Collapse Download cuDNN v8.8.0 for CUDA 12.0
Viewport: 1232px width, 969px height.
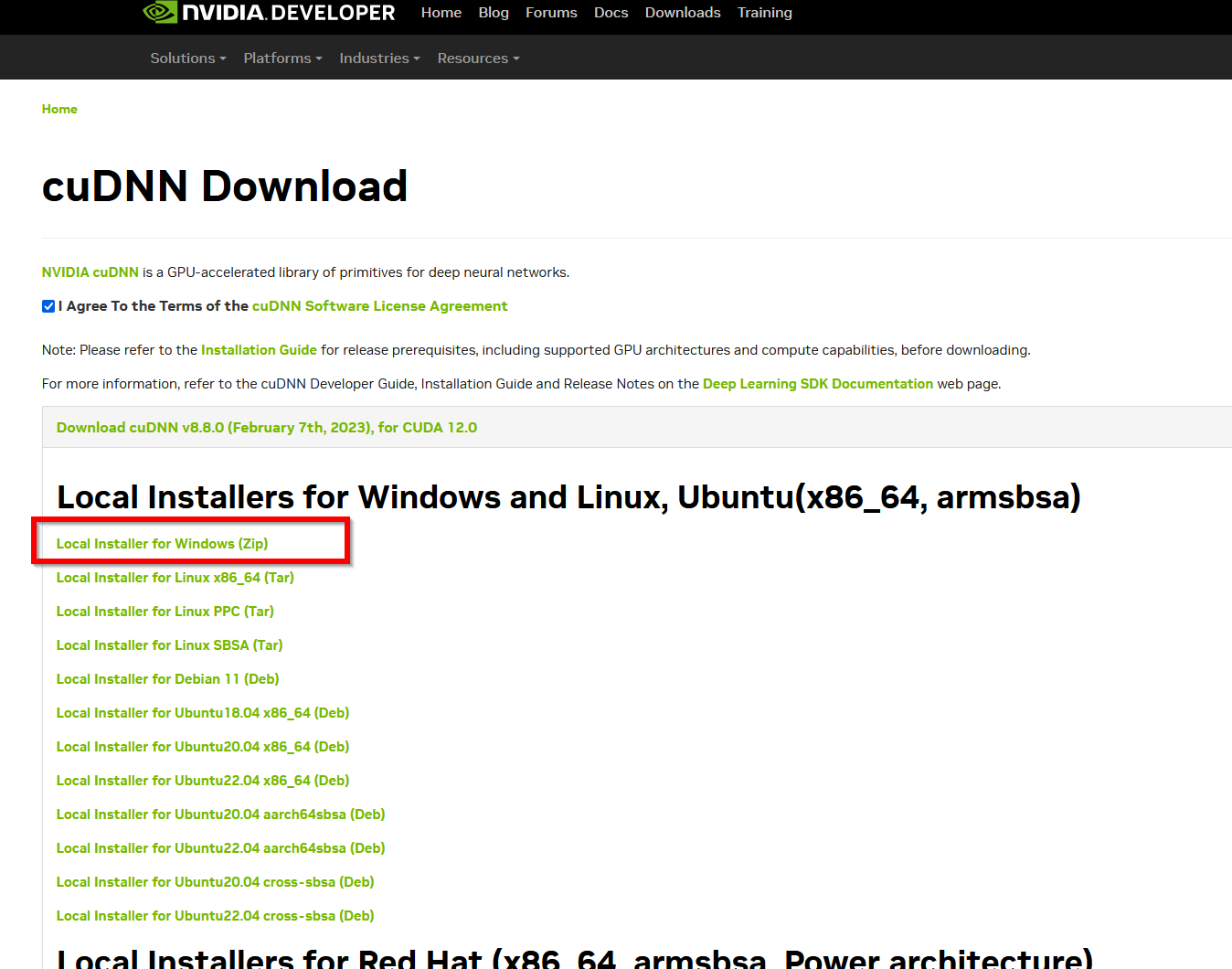click(267, 428)
